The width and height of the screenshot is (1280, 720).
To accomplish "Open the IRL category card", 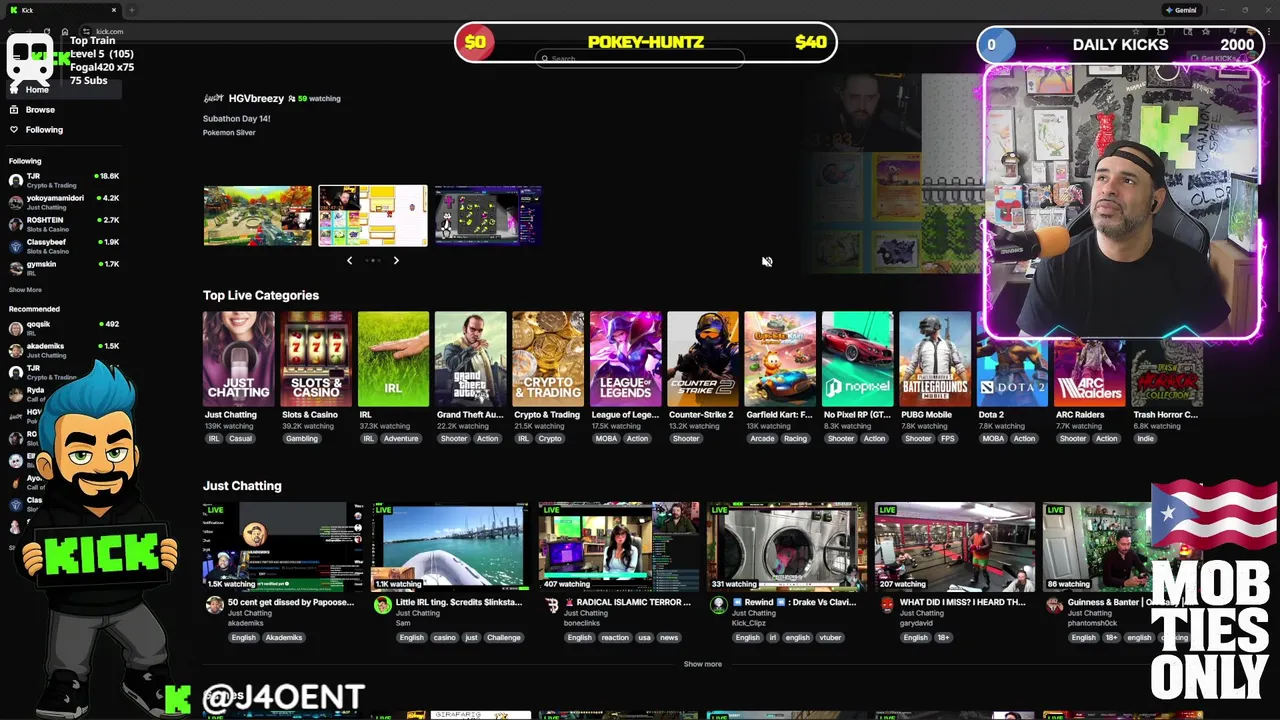I will 393,359.
